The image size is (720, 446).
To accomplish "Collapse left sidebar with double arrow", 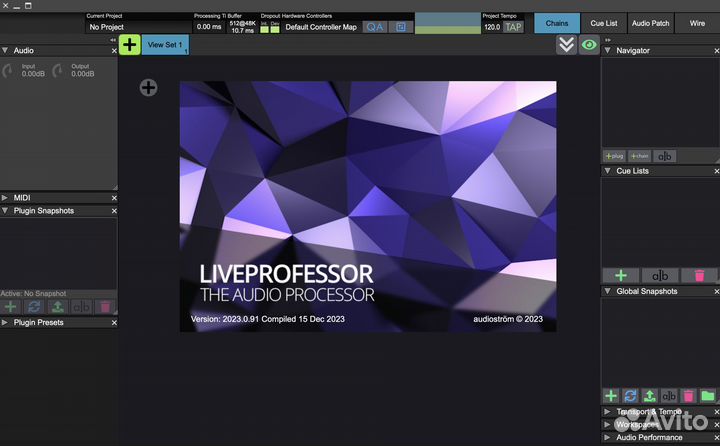I will 113,40.
